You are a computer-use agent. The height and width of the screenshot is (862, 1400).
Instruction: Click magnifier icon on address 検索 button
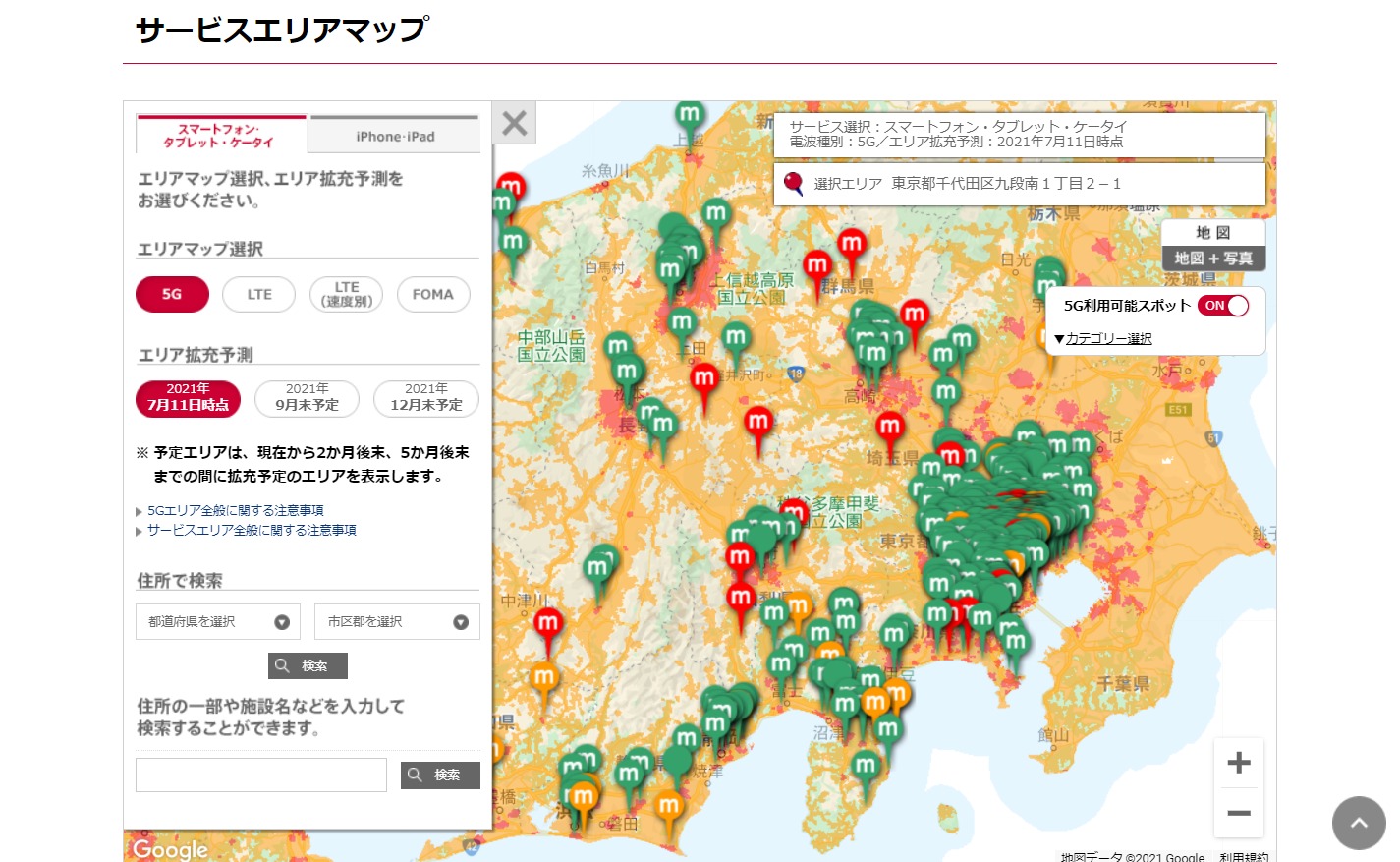[x=282, y=665]
